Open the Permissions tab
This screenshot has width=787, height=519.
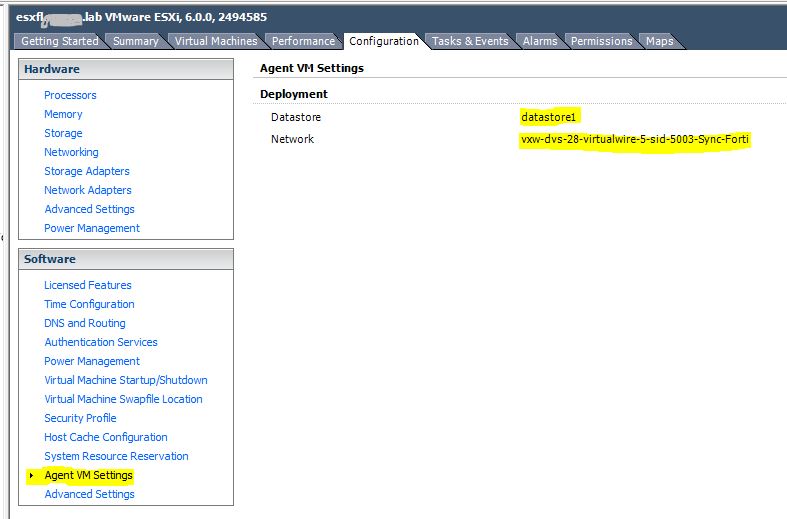[602, 41]
